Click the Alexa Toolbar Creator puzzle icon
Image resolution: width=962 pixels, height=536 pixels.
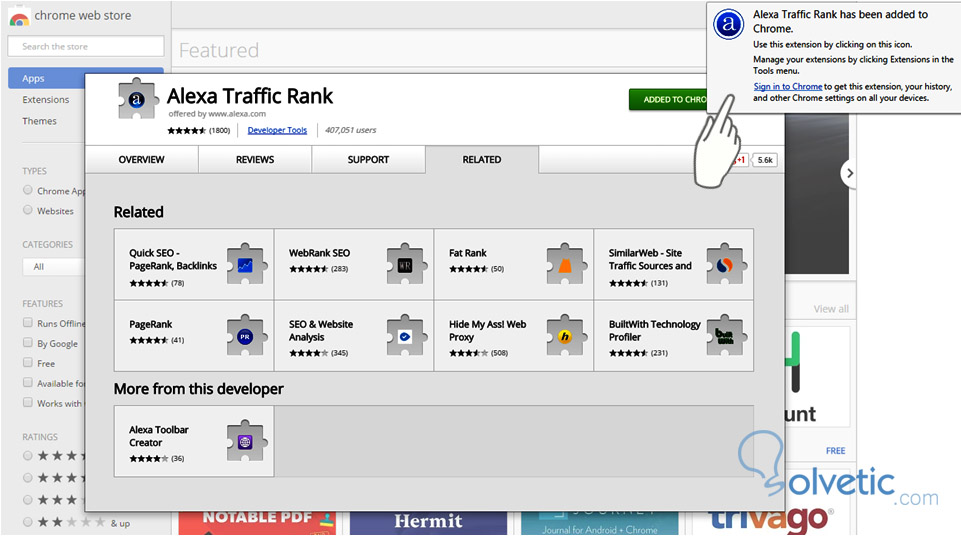pos(245,441)
